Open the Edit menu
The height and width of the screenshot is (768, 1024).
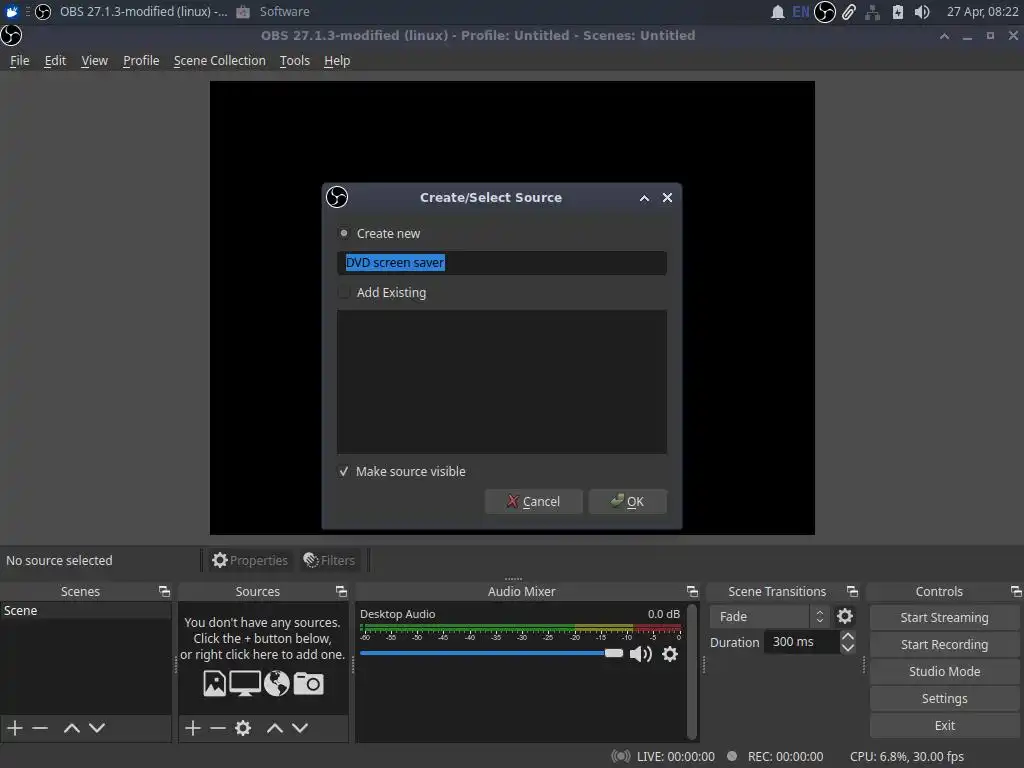pos(55,61)
